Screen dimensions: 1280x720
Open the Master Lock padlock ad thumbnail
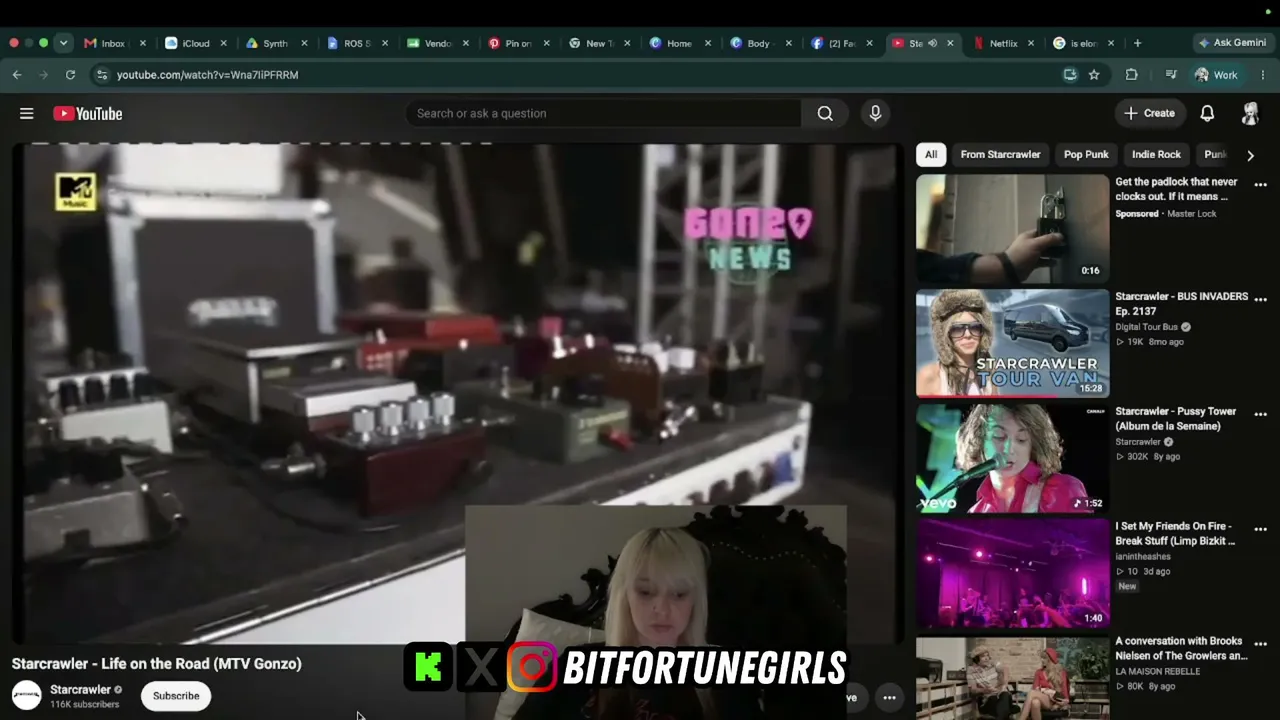(1012, 229)
